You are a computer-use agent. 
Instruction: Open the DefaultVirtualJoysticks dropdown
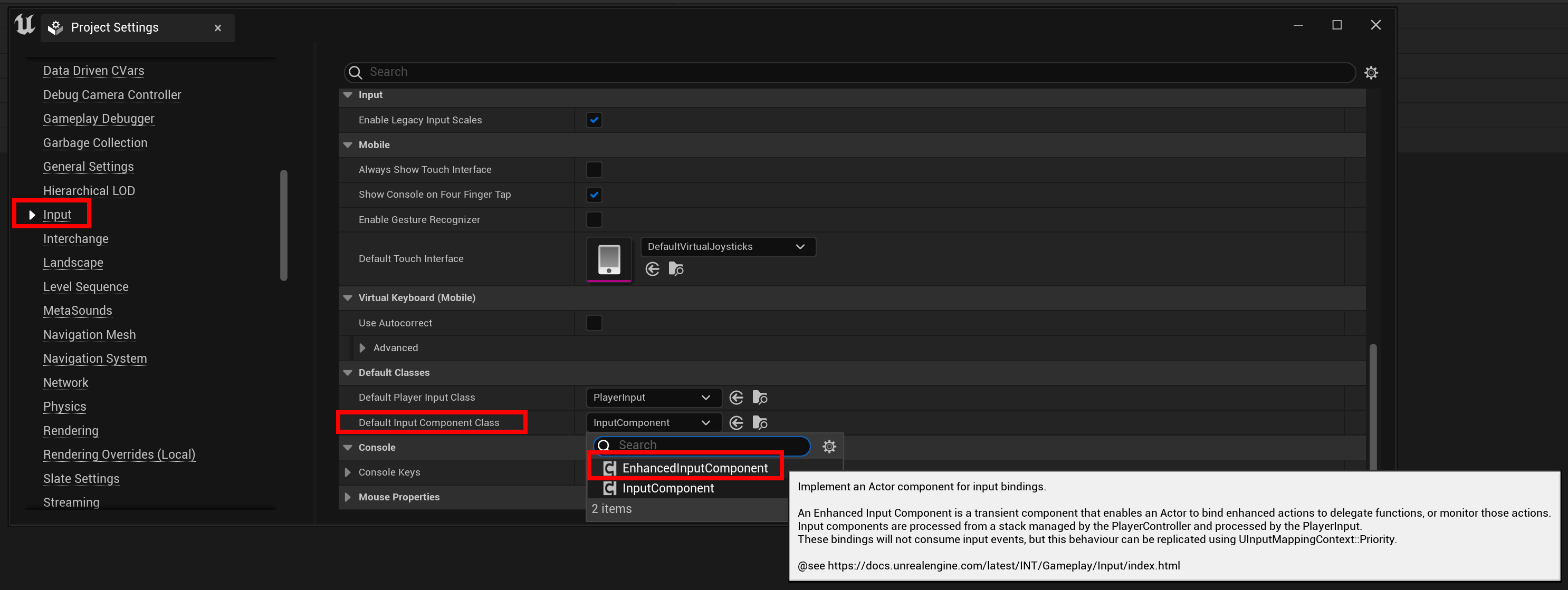[728, 247]
